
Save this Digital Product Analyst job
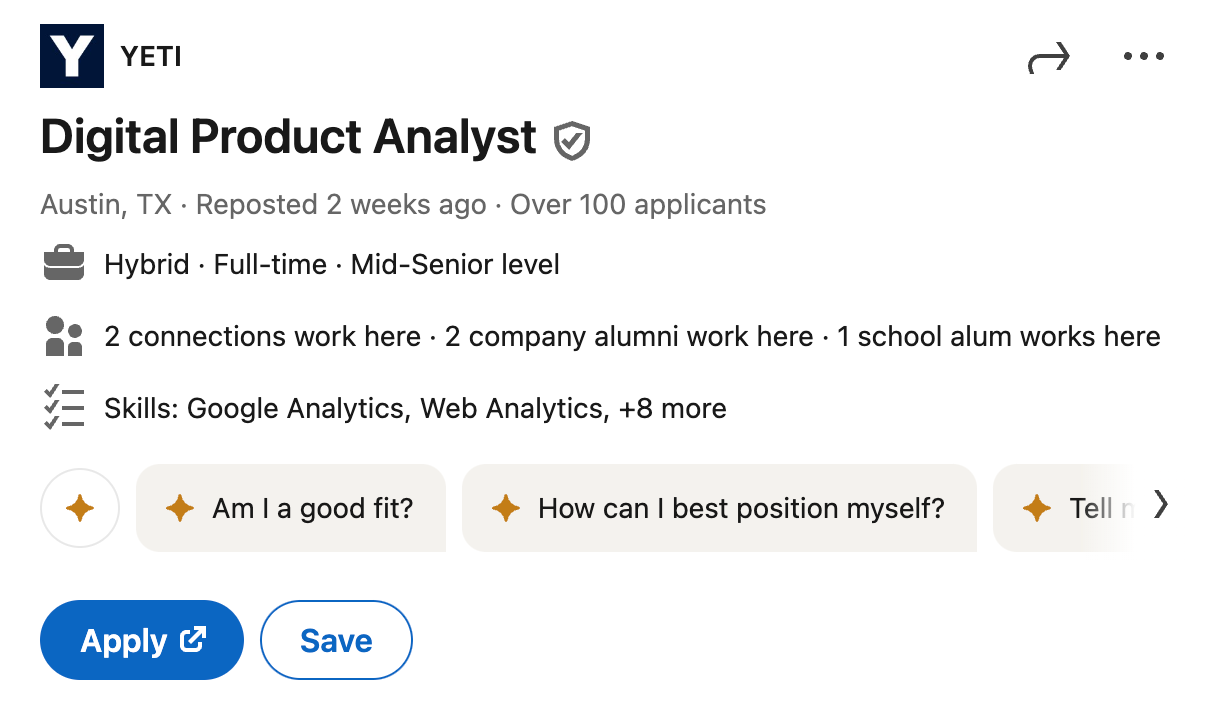click(x=336, y=639)
